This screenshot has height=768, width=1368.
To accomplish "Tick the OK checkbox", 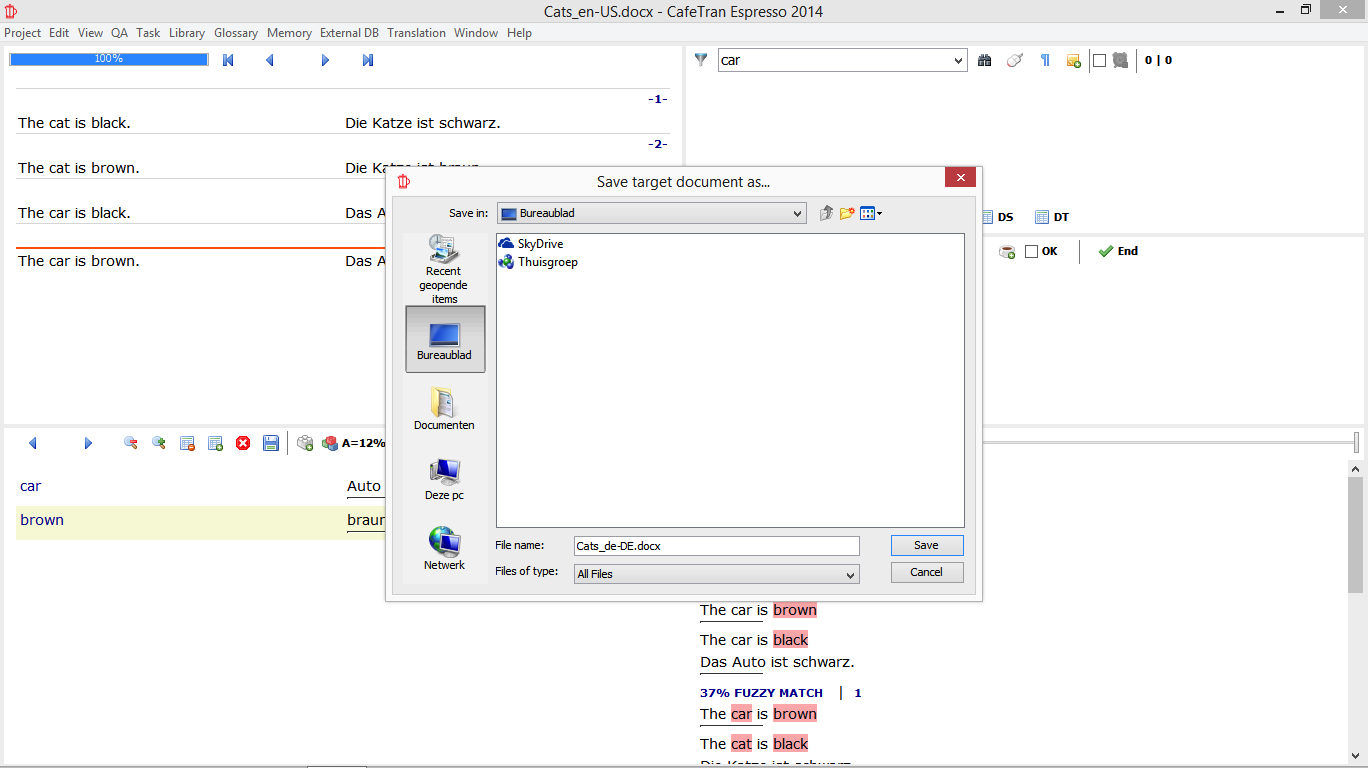I will coord(1031,252).
